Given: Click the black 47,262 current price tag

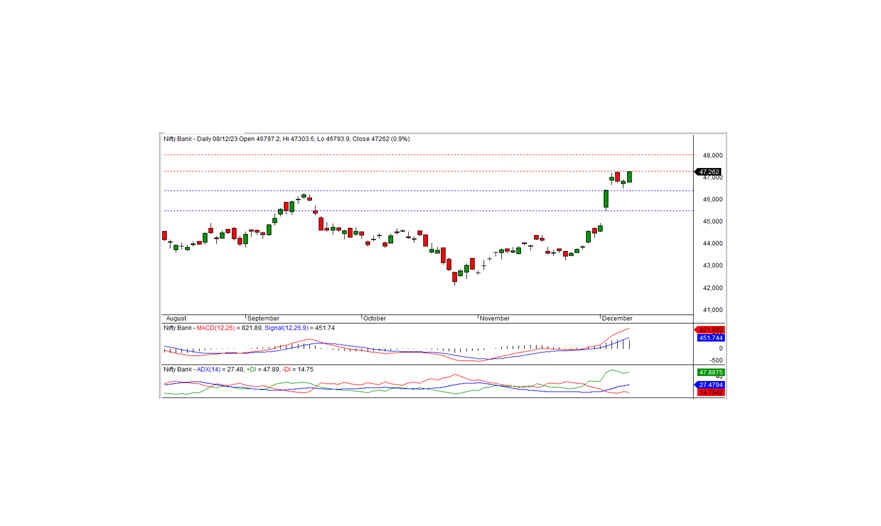Looking at the screenshot, I should [x=709, y=172].
